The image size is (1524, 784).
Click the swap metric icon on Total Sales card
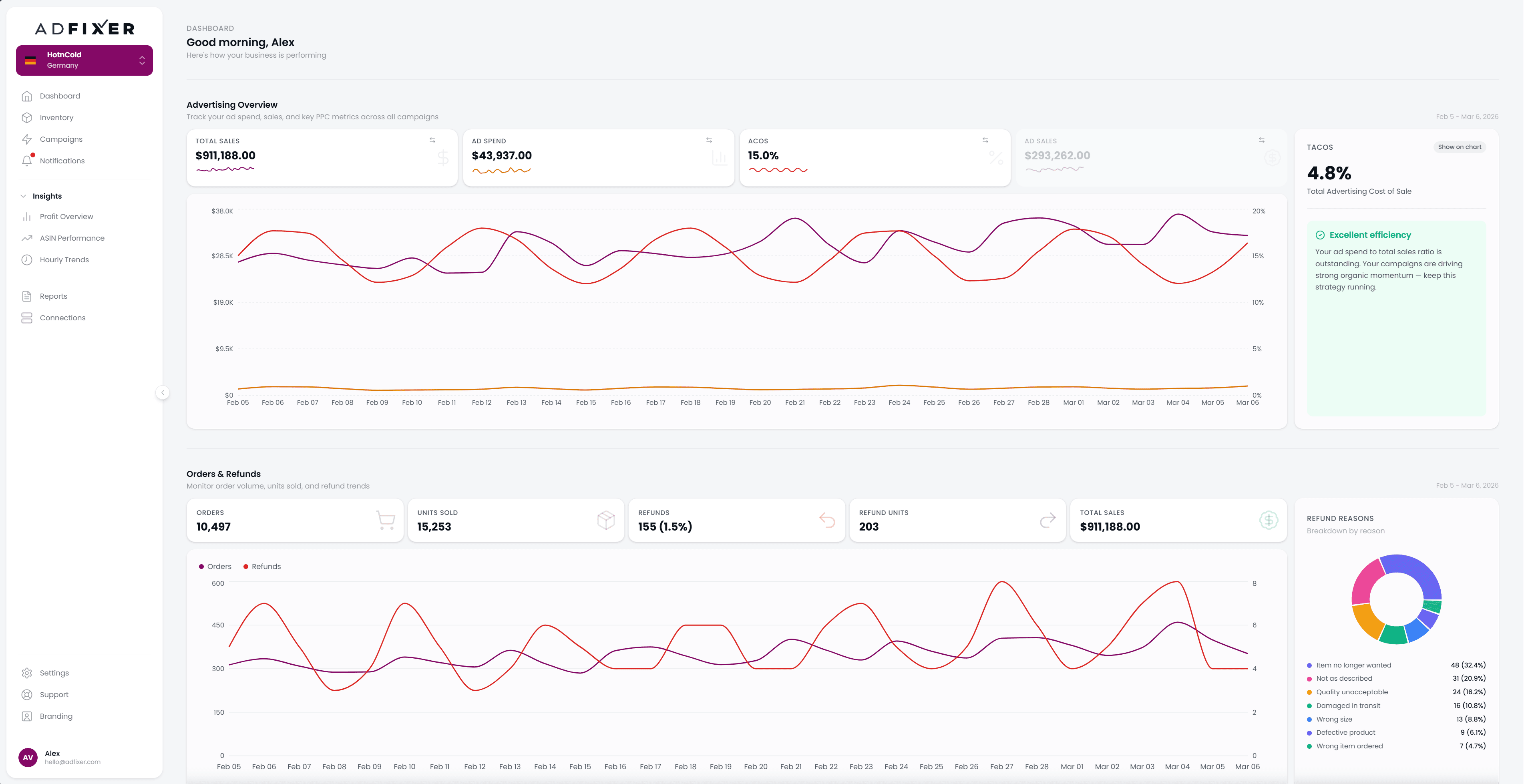click(432, 140)
